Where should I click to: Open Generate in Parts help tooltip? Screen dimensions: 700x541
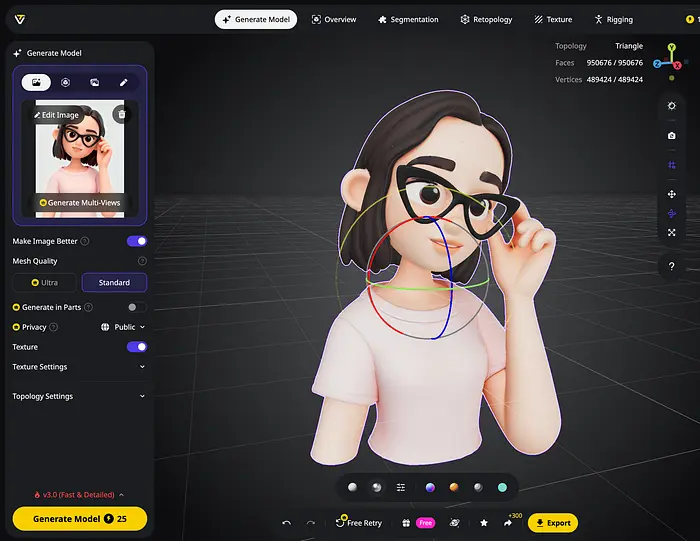pos(88,307)
